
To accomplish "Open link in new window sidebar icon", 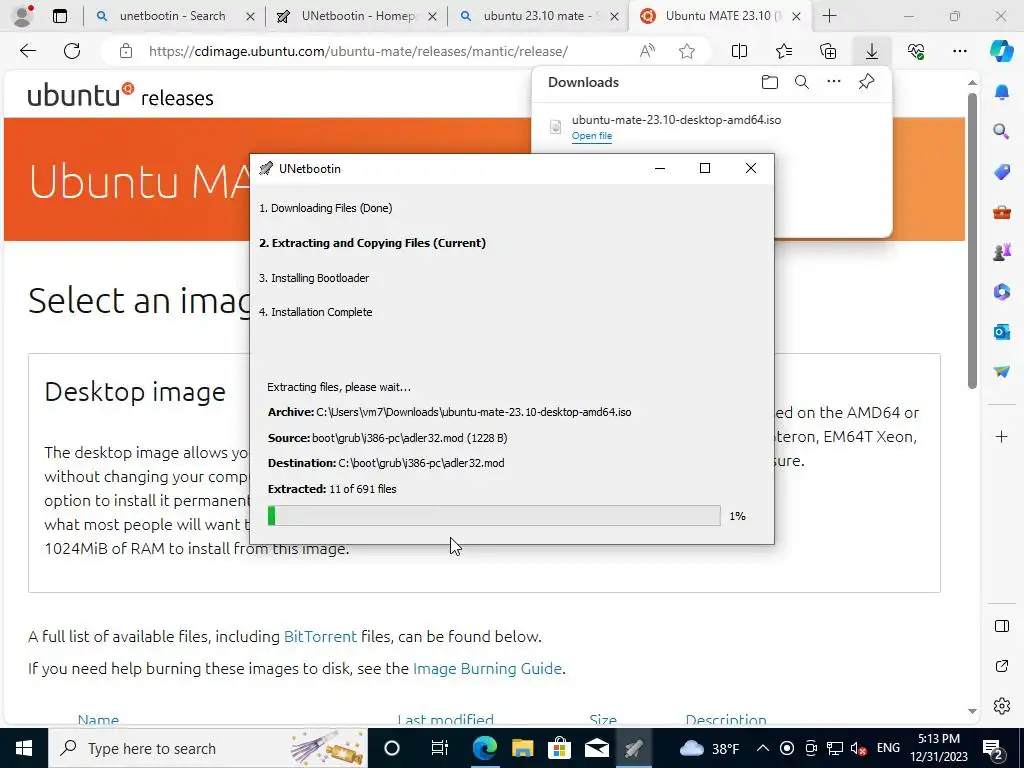I will (x=1002, y=666).
